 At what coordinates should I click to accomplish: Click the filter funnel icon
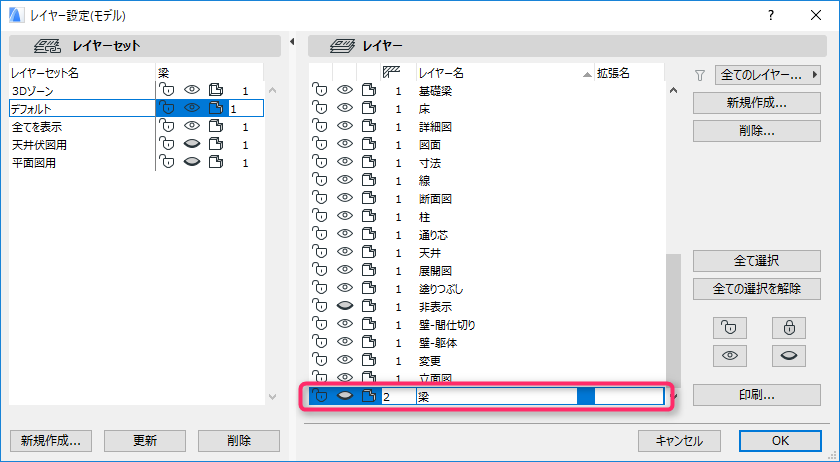click(x=700, y=76)
